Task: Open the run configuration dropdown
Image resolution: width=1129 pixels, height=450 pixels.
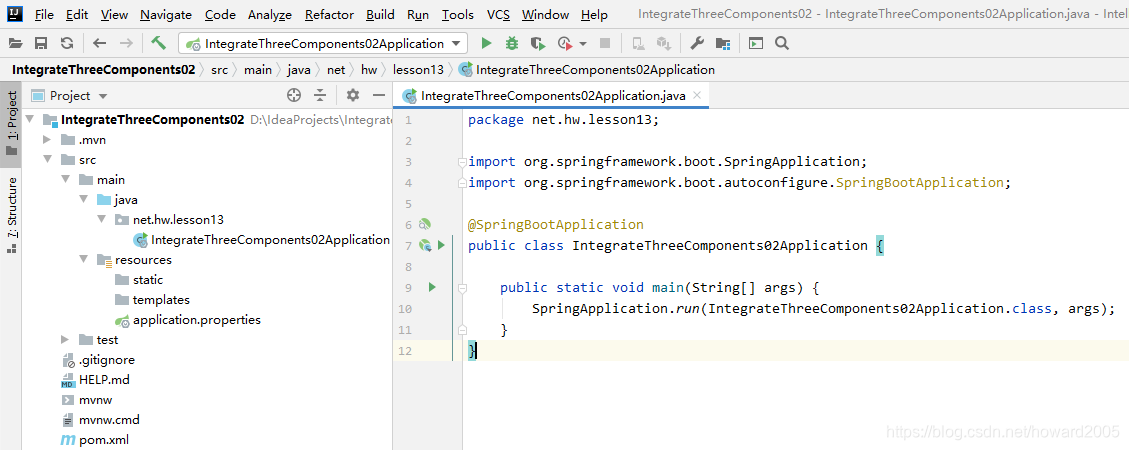Action: [323, 44]
